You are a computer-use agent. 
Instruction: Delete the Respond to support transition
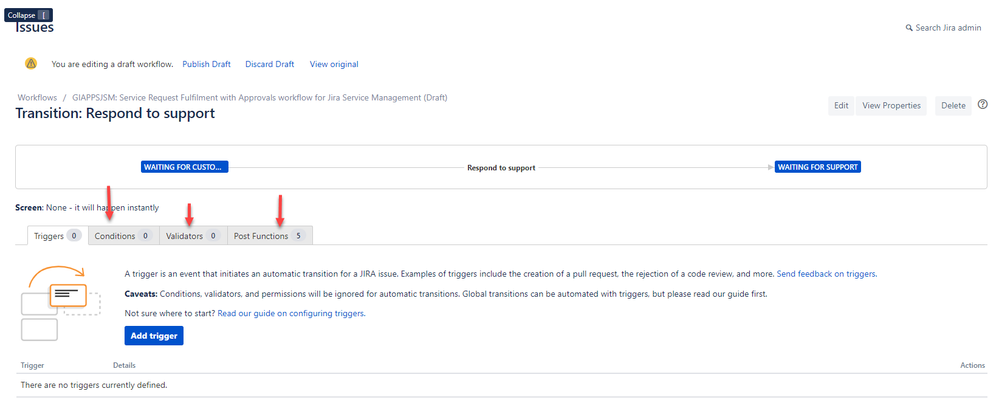coord(953,106)
